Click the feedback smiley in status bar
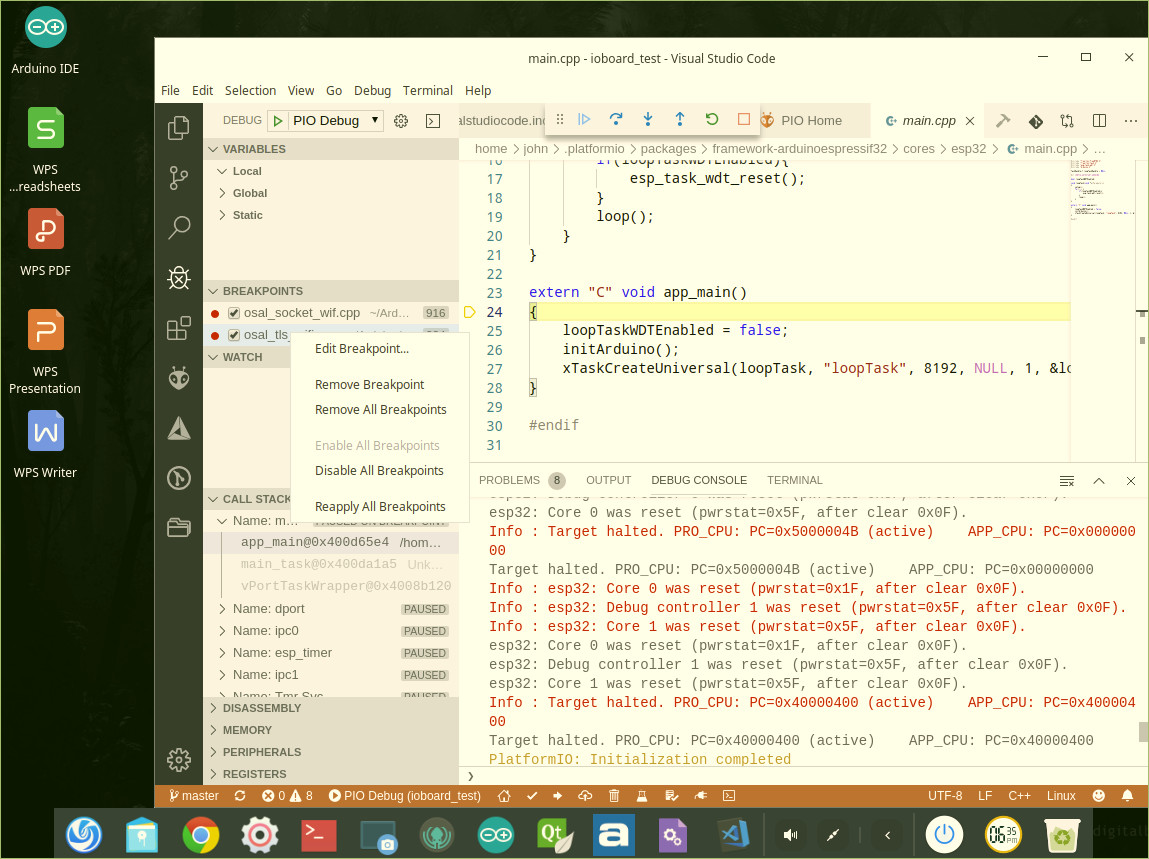 [x=1098, y=796]
